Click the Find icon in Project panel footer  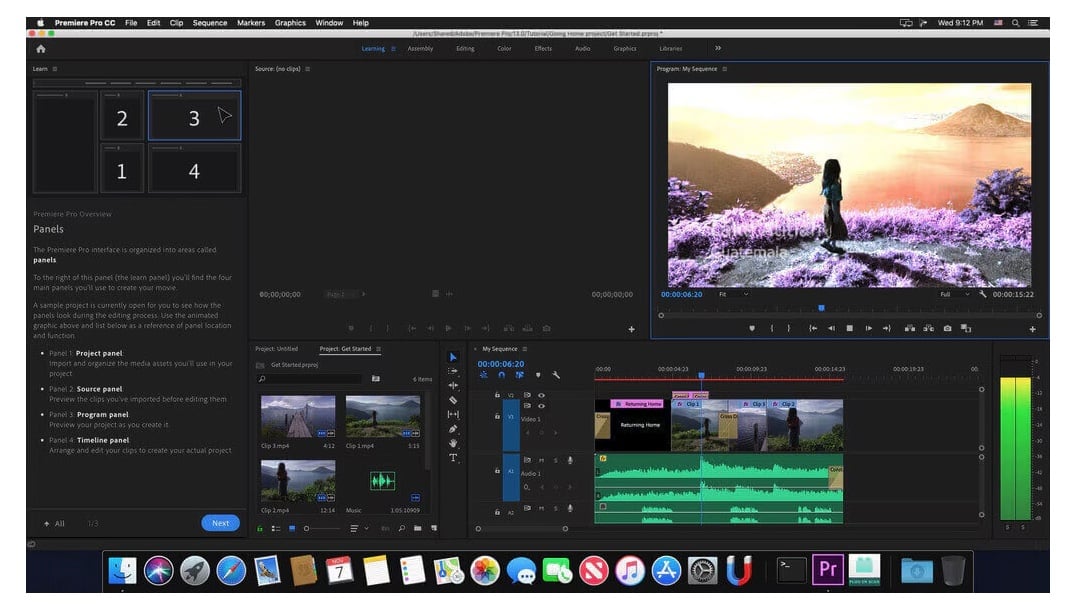pyautogui.click(x=401, y=528)
